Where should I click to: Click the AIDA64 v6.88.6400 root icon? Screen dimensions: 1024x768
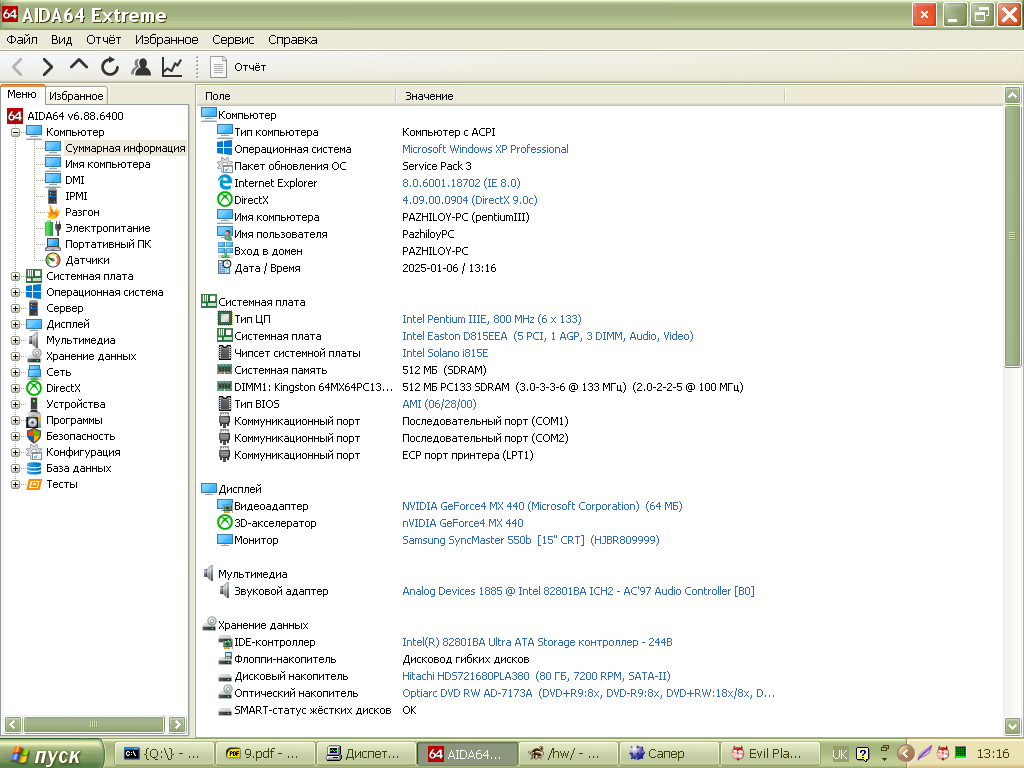15,116
